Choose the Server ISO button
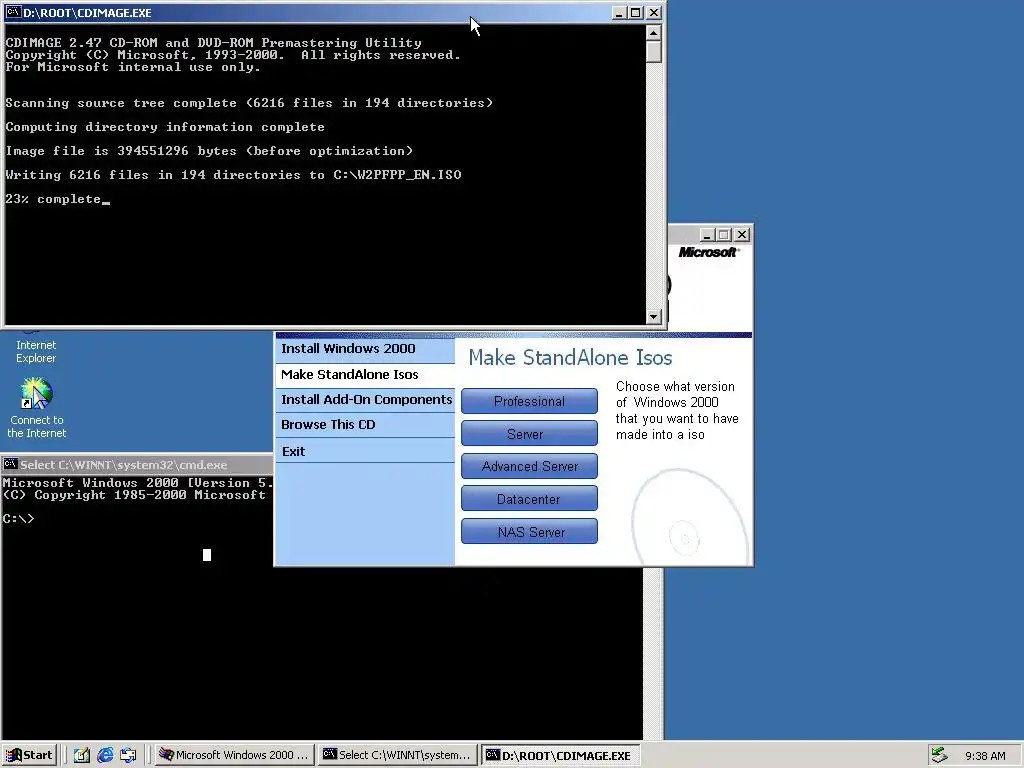 529,434
